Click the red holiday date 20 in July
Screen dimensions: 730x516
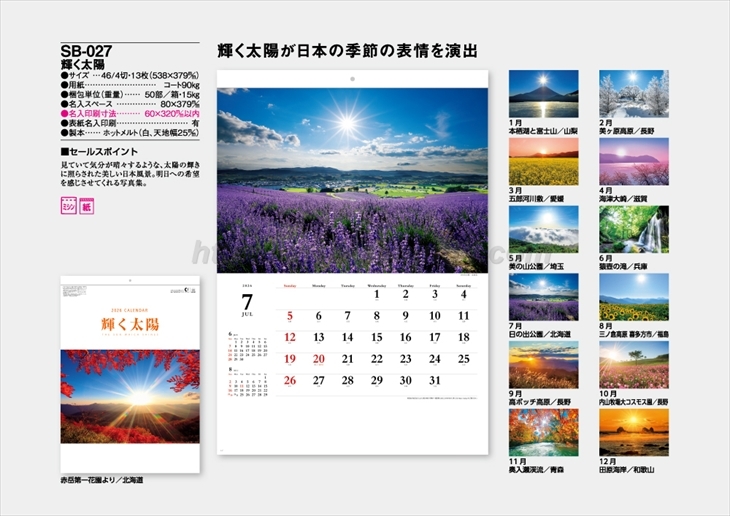(x=319, y=359)
